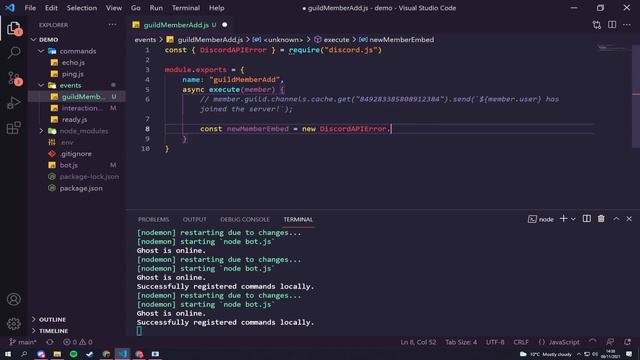The image size is (640, 360).
Task: Open the Explorer view in activity bar
Action: (x=14, y=28)
